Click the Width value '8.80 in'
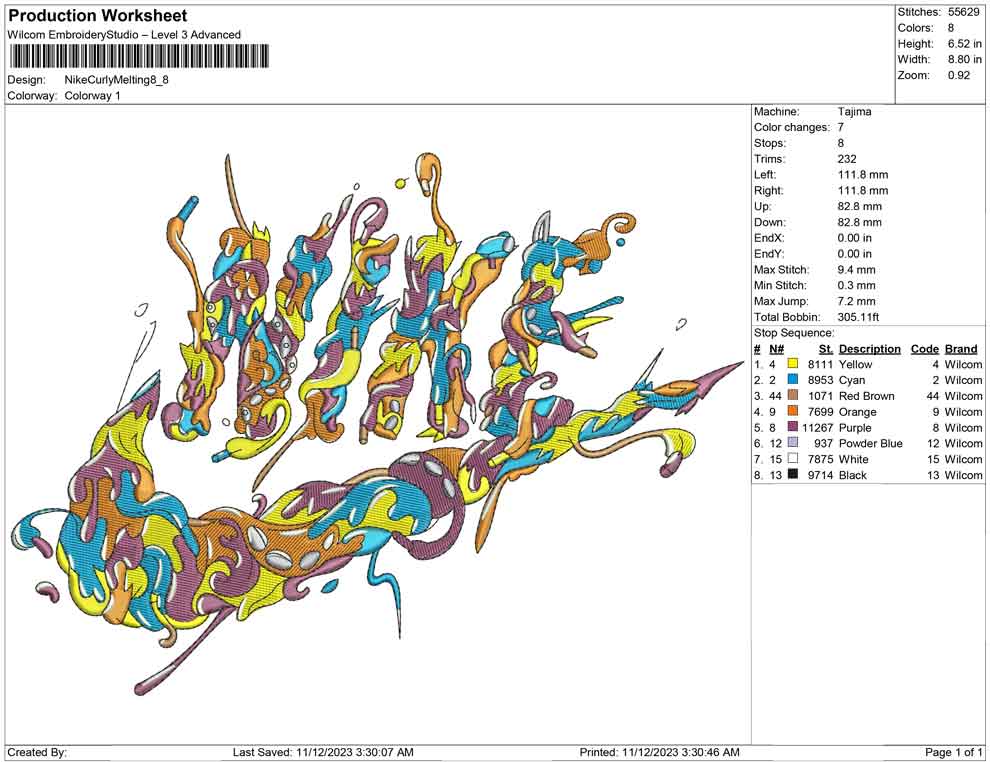The height and width of the screenshot is (762, 990). [964, 59]
